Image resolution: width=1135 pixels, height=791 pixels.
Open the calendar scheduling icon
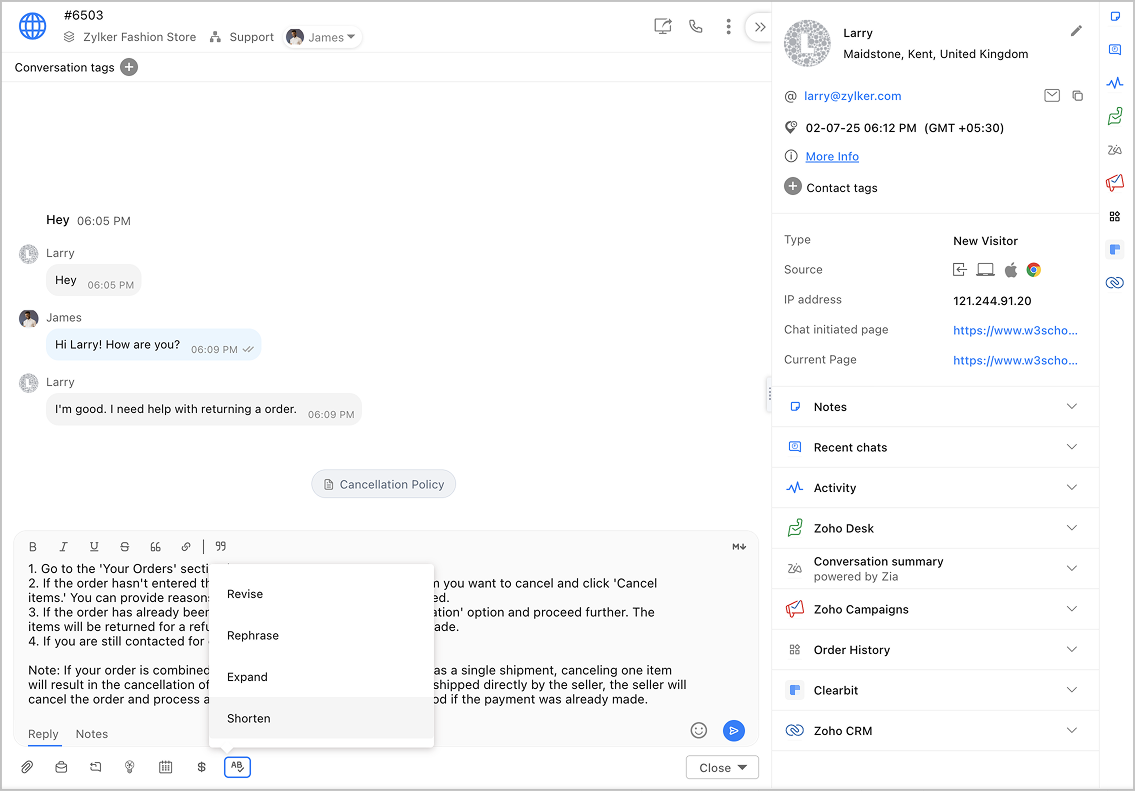(x=166, y=766)
